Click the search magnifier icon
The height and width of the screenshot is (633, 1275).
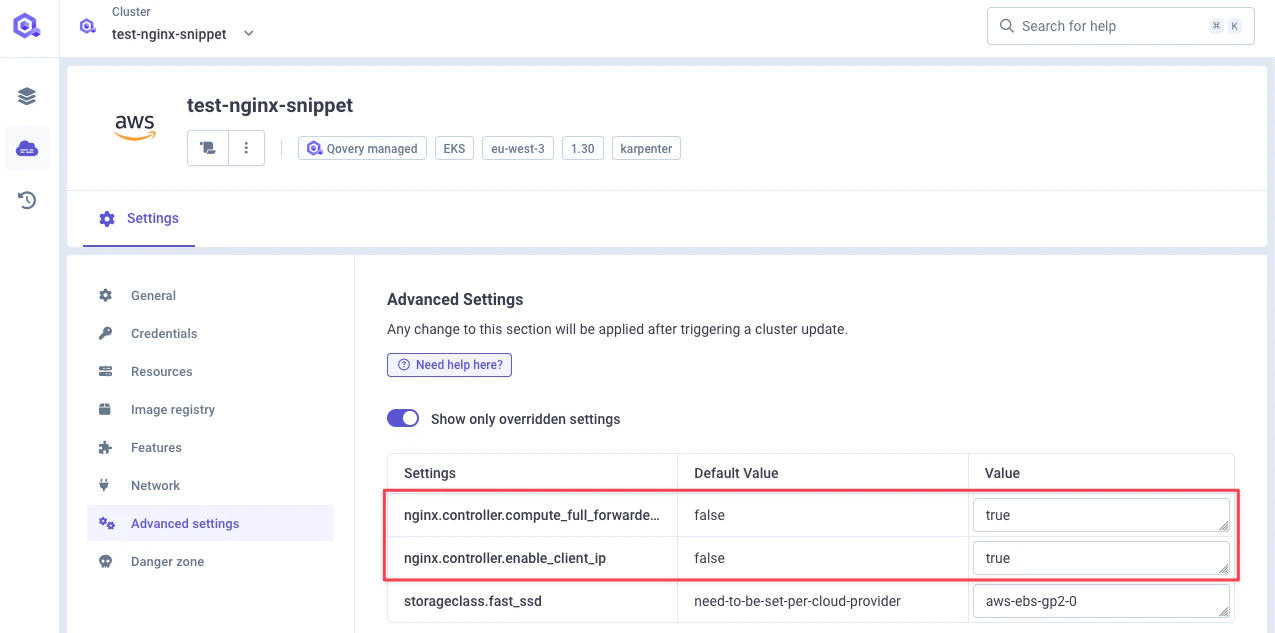[x=1006, y=26]
